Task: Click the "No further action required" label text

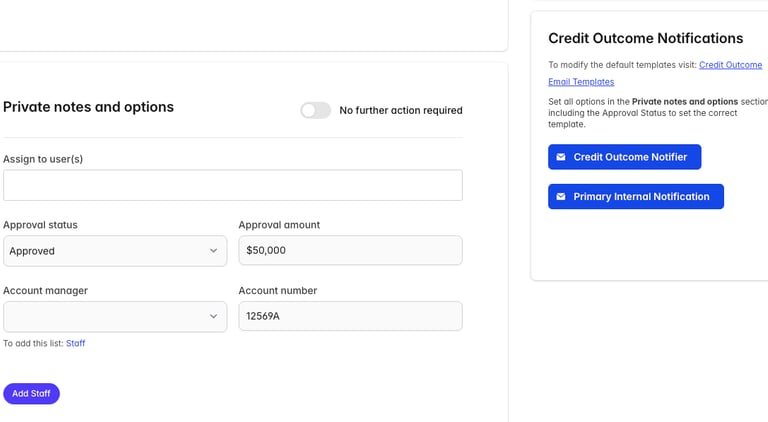Action: 400,110
